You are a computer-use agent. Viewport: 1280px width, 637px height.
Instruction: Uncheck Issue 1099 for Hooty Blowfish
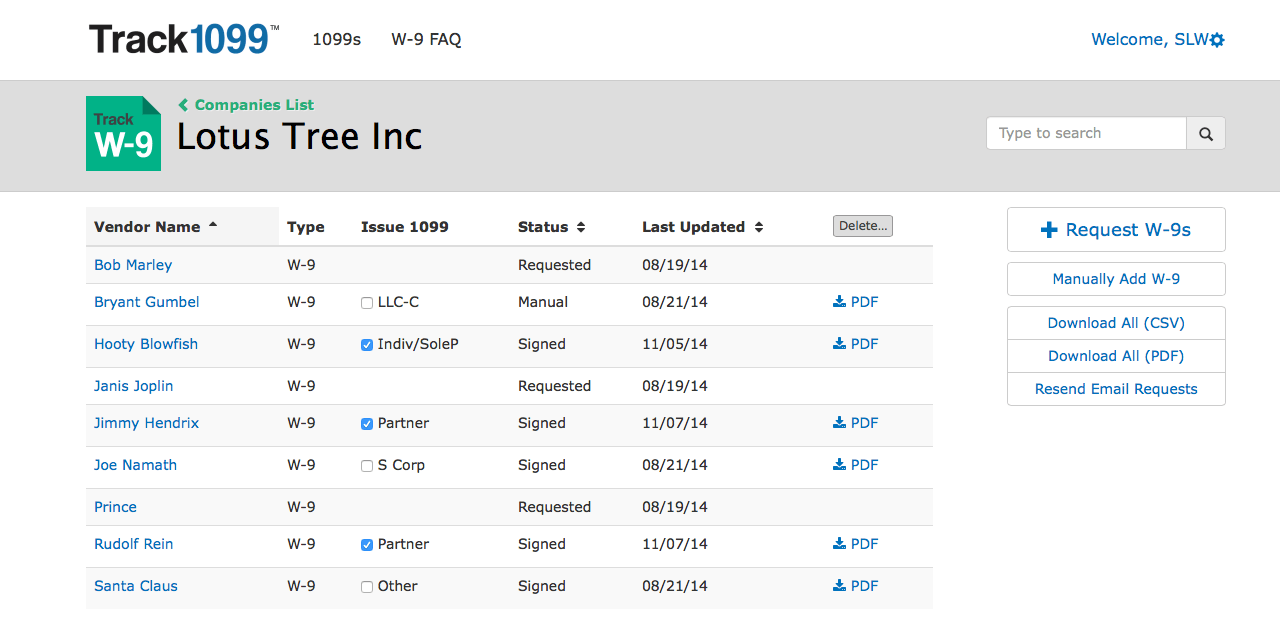click(367, 345)
